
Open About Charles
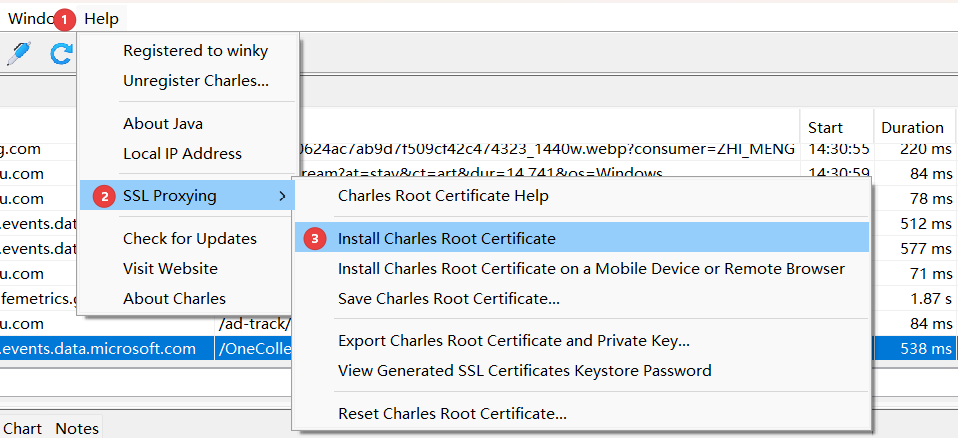(x=174, y=299)
